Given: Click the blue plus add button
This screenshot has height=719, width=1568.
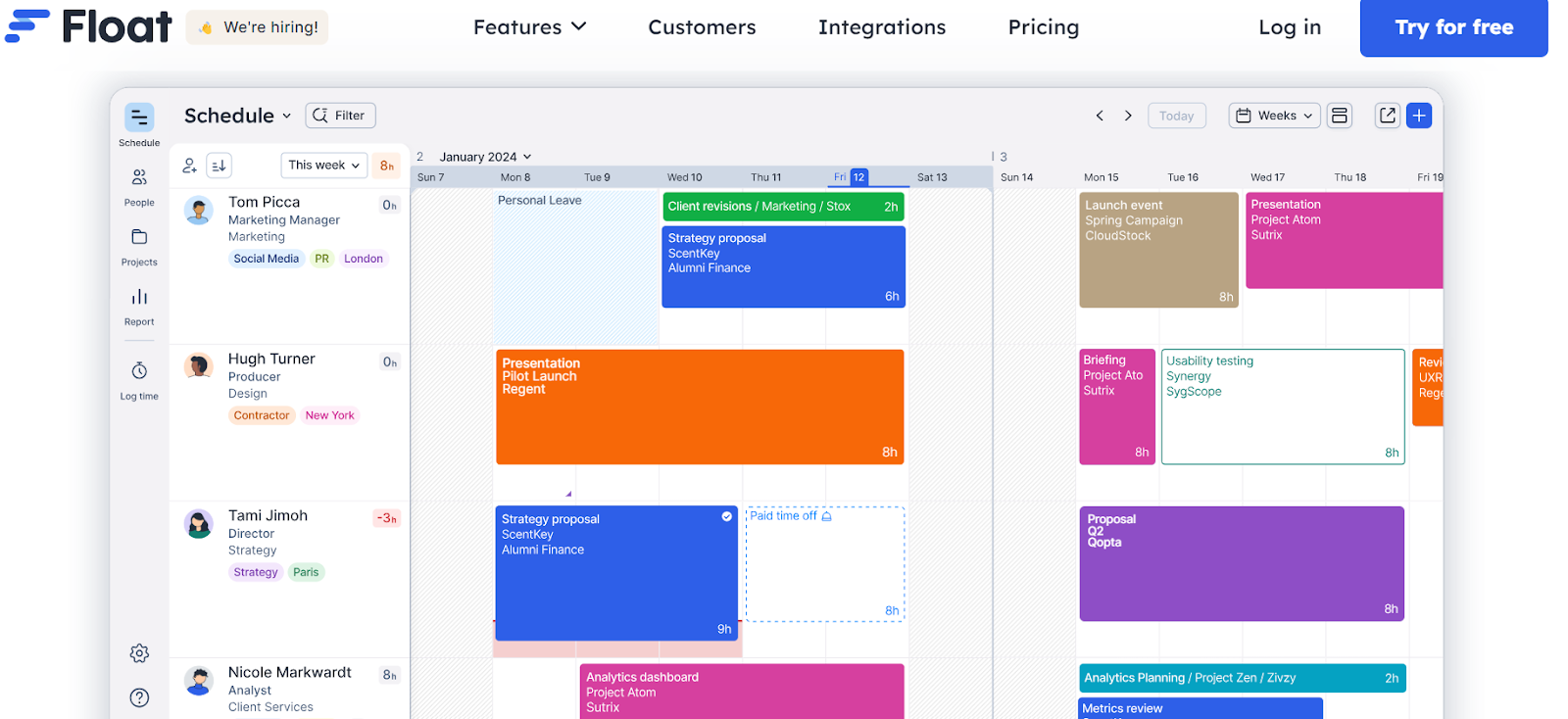Looking at the screenshot, I should [x=1419, y=116].
